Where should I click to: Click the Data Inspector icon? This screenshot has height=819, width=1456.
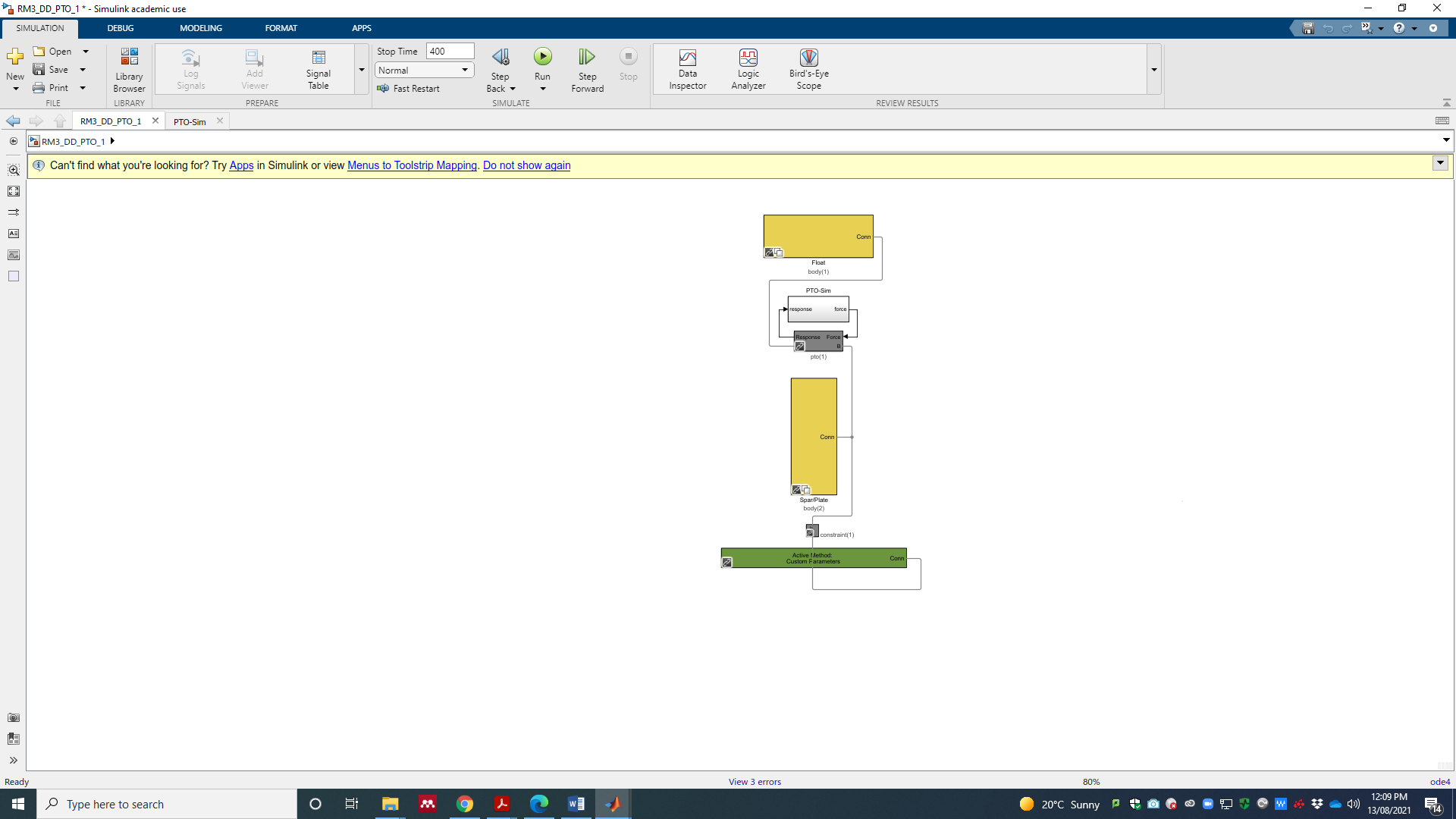(x=687, y=68)
